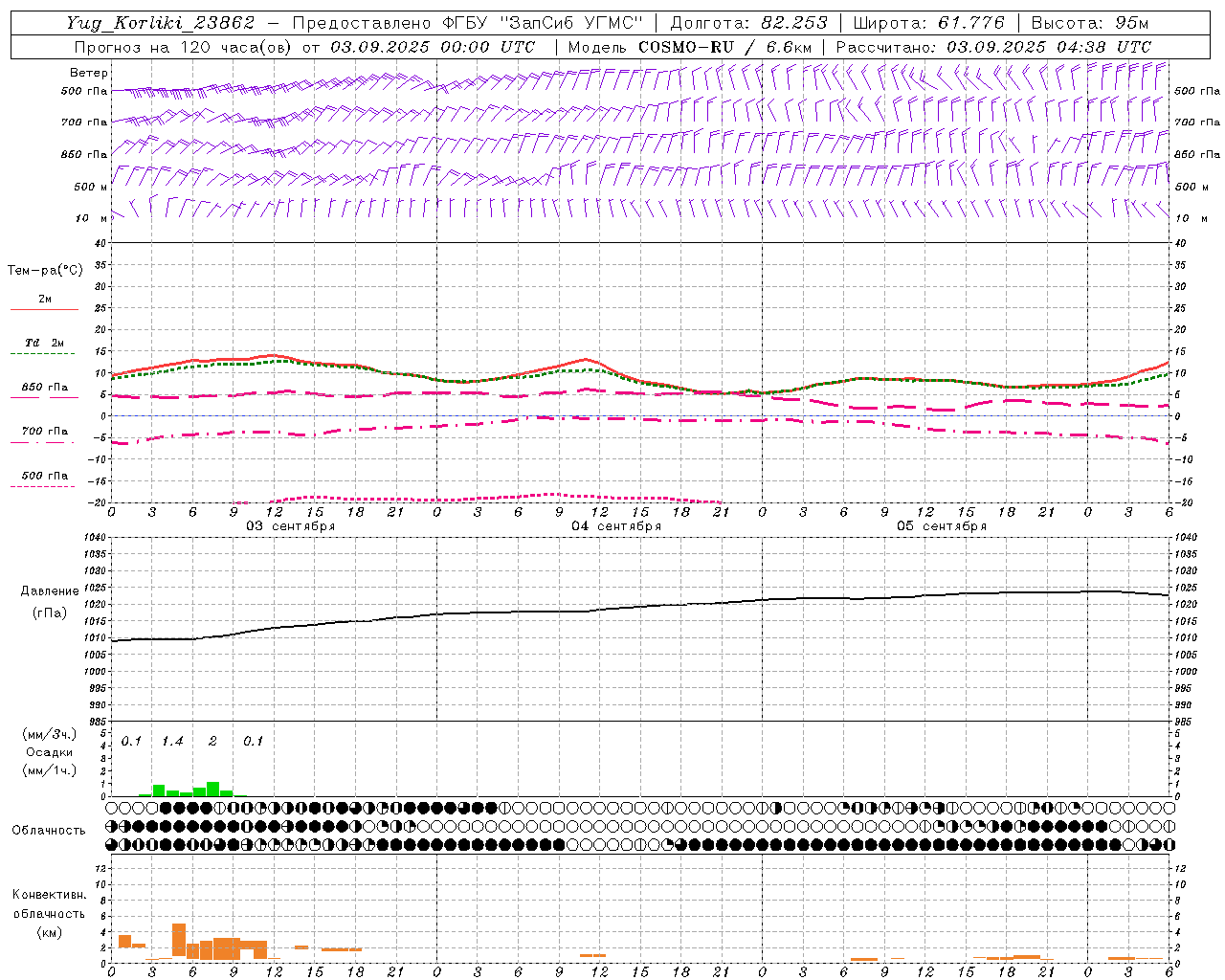
Task: Click the 'Модель COSMO-RU / 6.6км' text
Action: [x=690, y=47]
